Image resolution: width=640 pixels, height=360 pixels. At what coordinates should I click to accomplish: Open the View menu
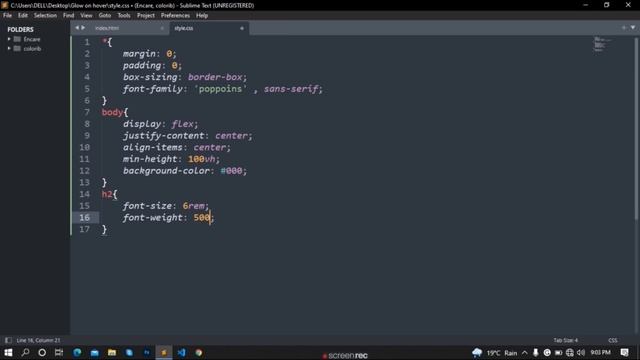(86, 16)
